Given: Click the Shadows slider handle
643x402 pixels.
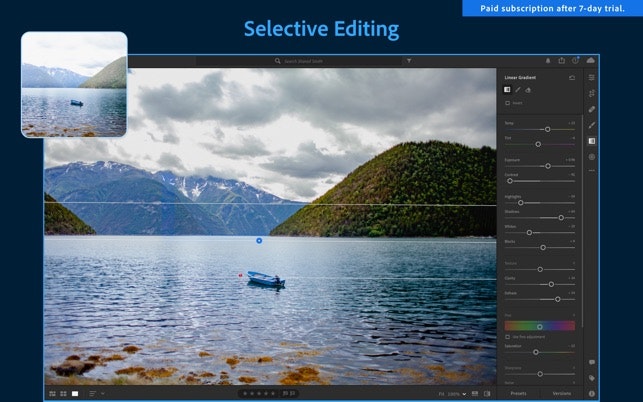Looking at the screenshot, I should (x=561, y=218).
